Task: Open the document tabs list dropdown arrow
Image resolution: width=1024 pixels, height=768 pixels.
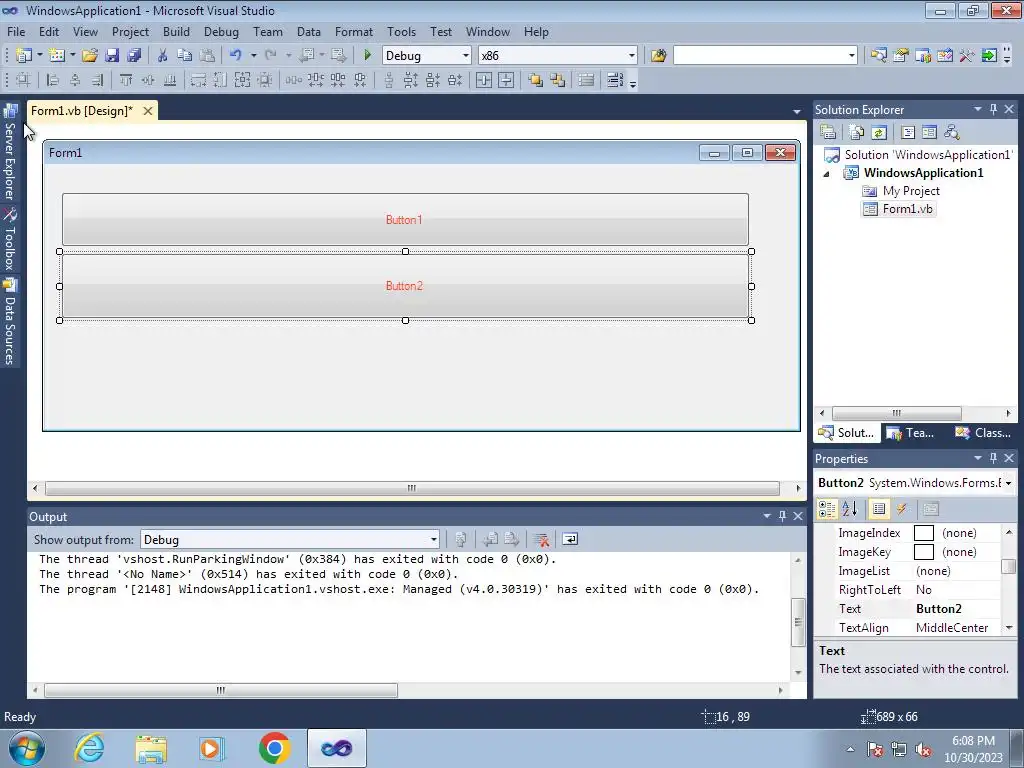Action: (x=797, y=112)
